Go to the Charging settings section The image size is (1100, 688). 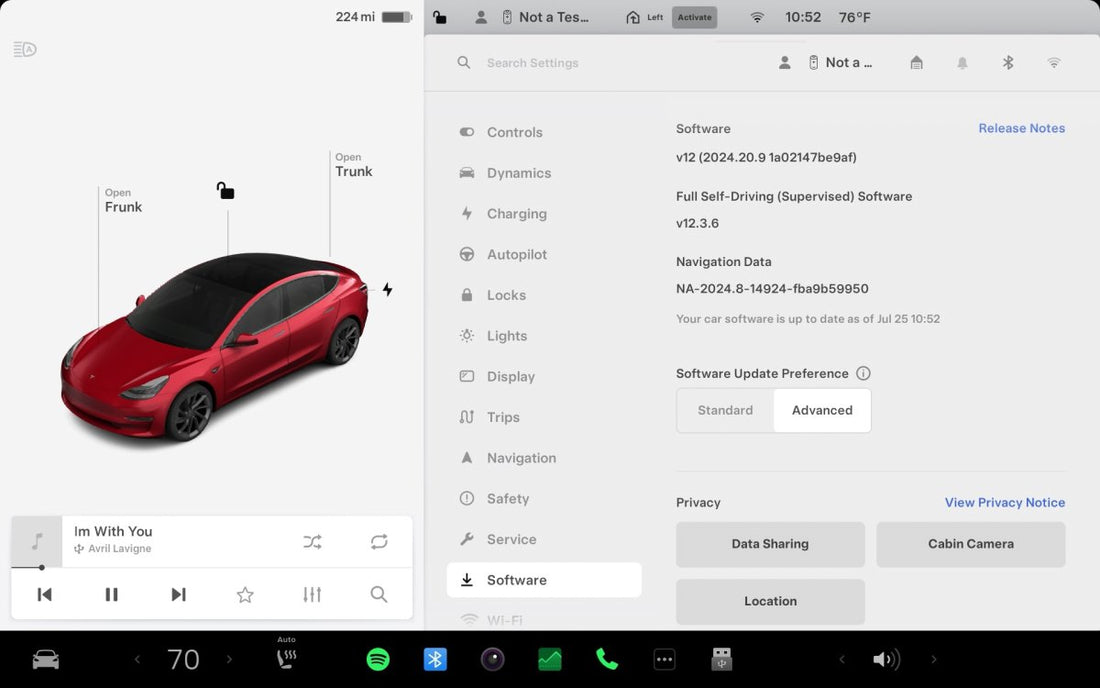pyautogui.click(x=516, y=213)
